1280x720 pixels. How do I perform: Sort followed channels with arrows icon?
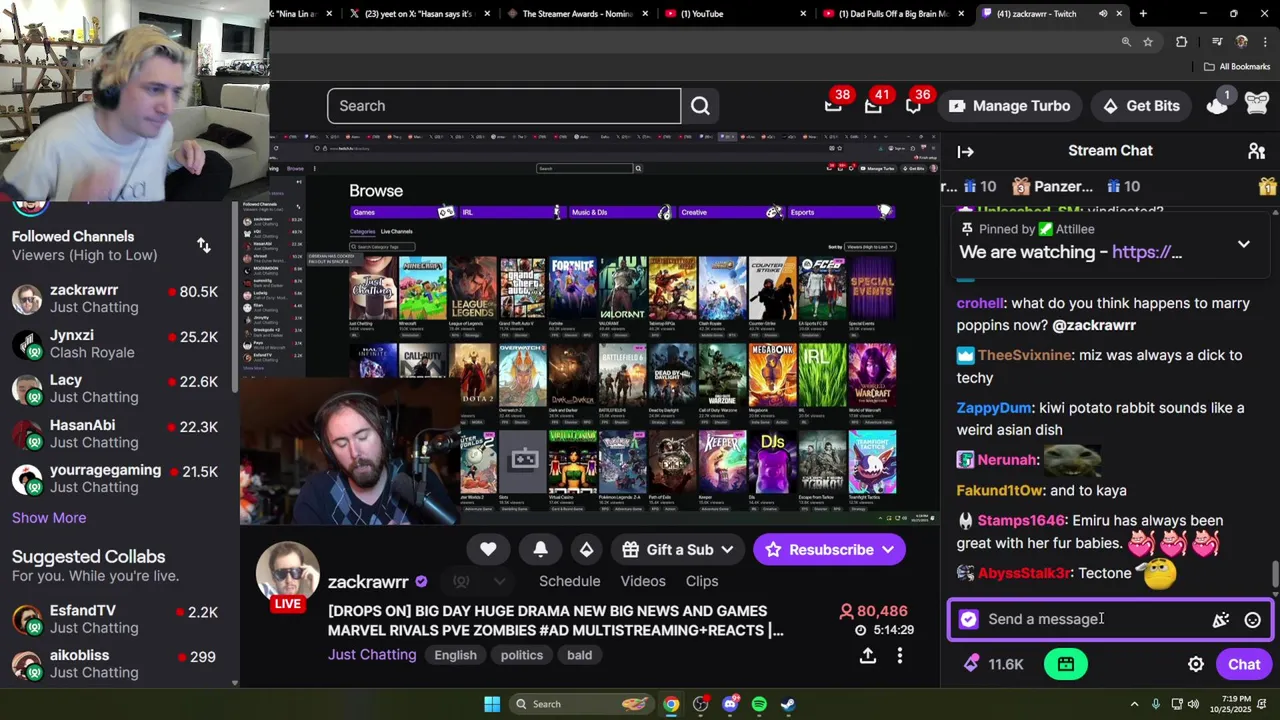[x=203, y=246]
